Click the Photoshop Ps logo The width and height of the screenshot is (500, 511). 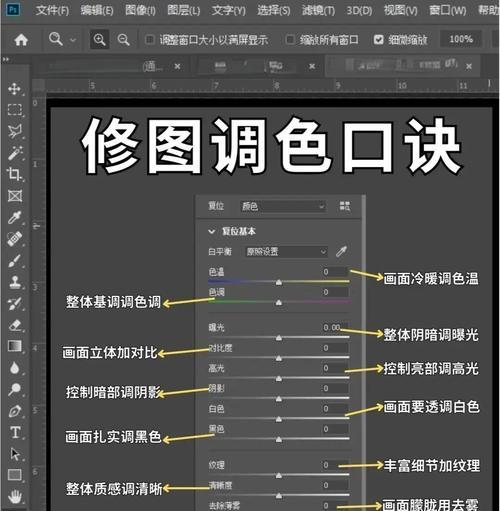point(14,10)
